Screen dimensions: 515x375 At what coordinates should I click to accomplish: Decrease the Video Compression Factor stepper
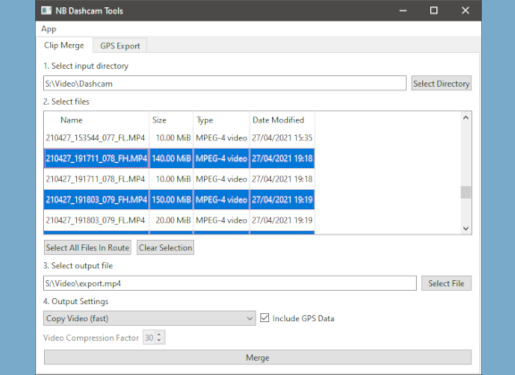click(159, 340)
